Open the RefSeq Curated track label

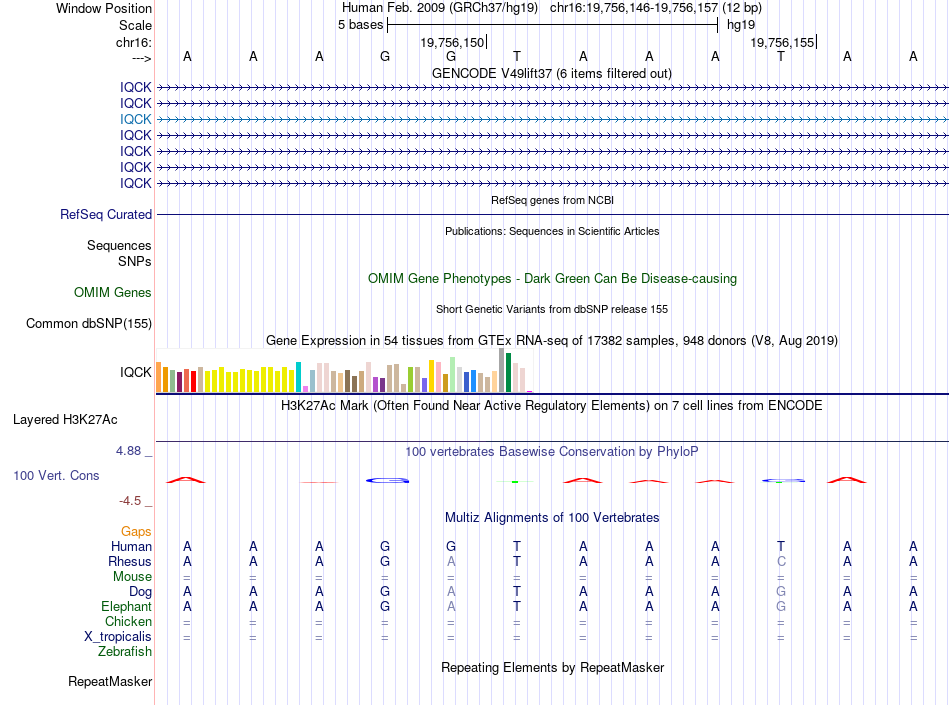pyautogui.click(x=106, y=214)
